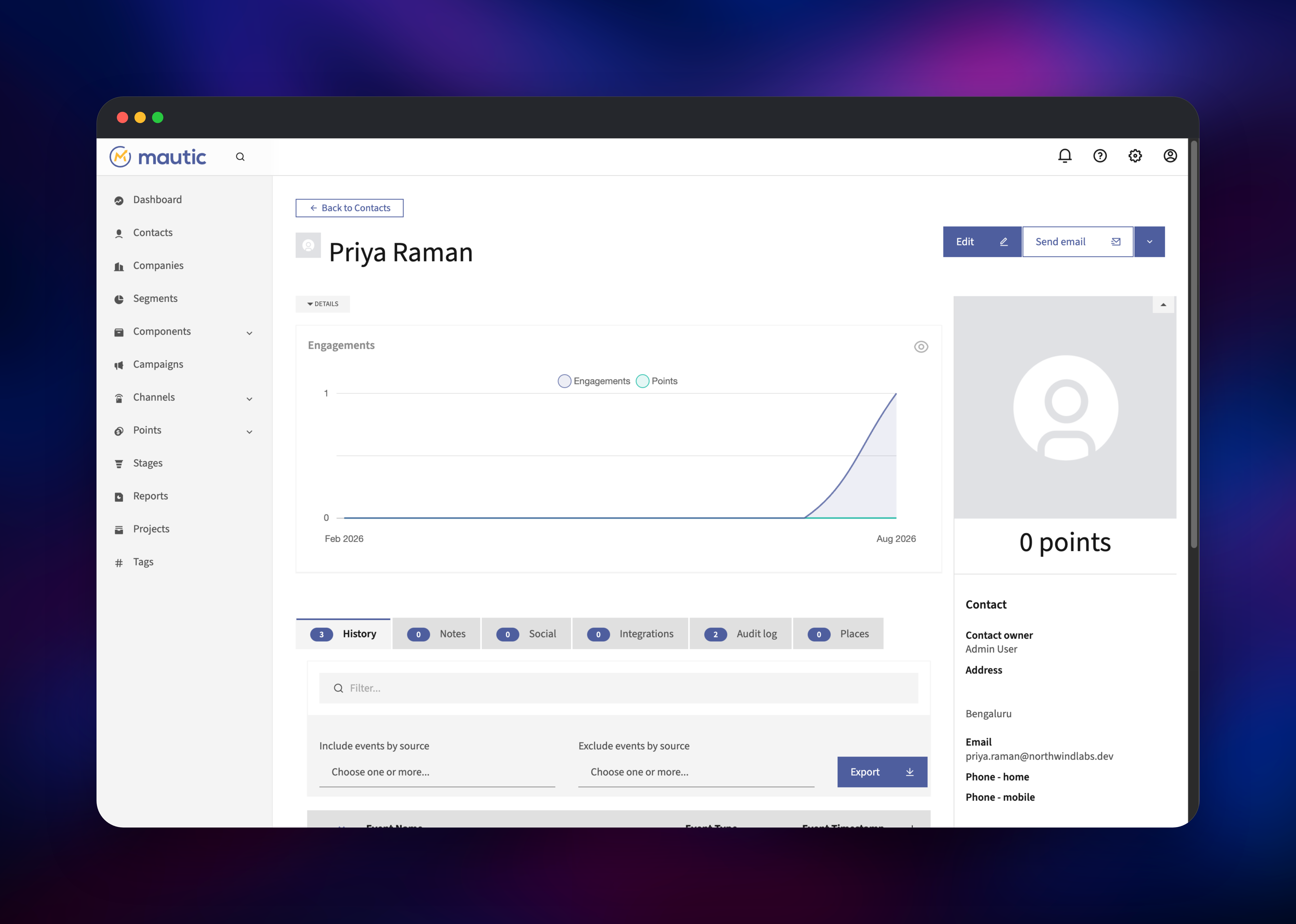Click the 'Priya Raman' contact name heading
Screen dimensions: 1296x924
click(x=401, y=253)
